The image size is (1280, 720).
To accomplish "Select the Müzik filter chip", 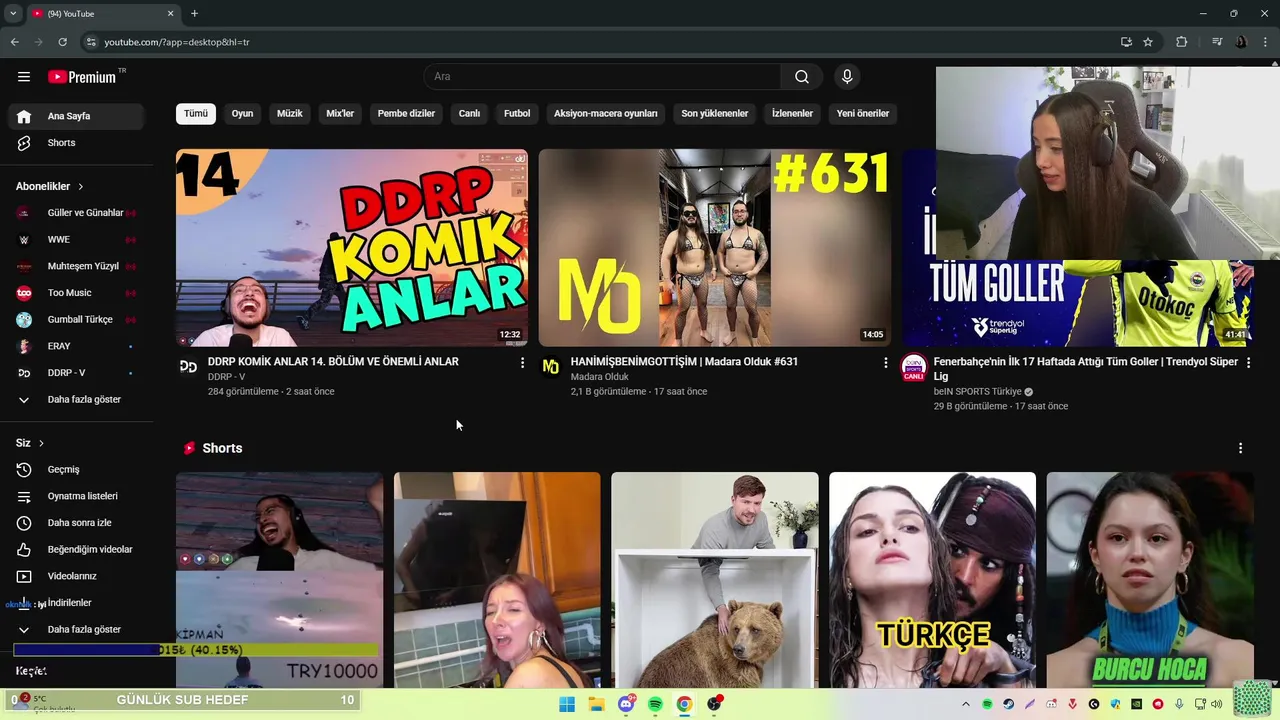I will tap(289, 113).
